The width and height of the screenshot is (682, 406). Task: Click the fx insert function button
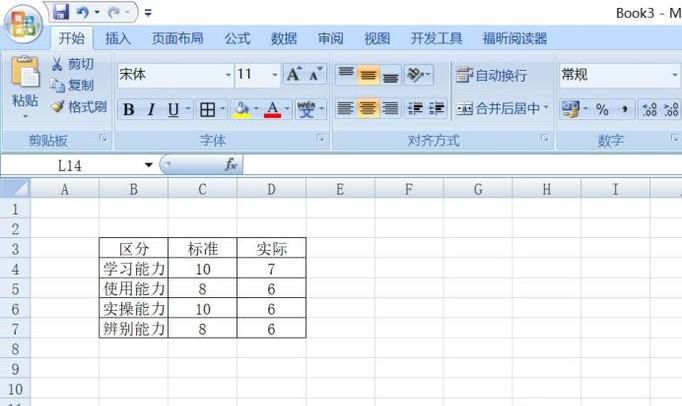[230, 164]
